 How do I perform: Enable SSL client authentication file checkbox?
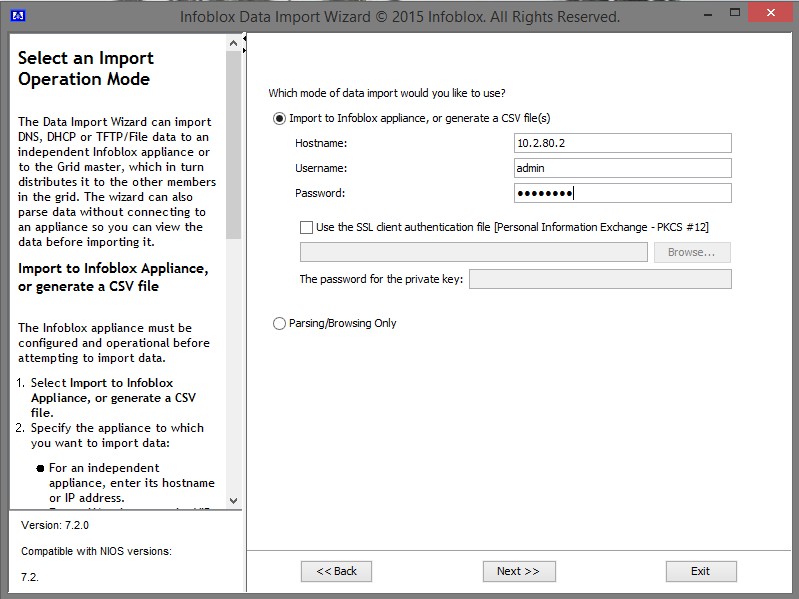point(306,227)
